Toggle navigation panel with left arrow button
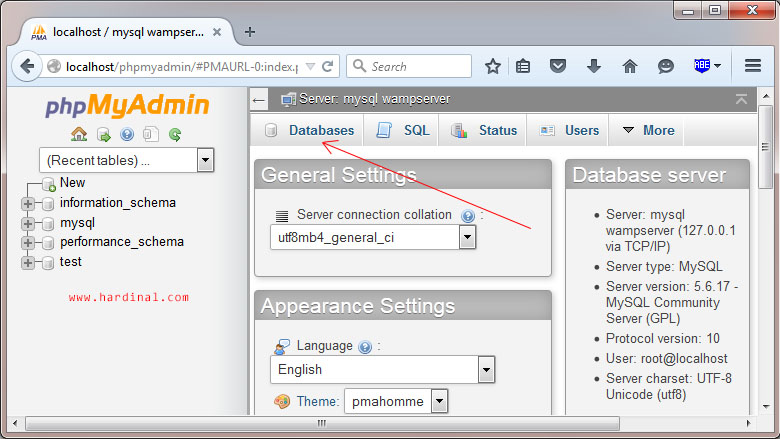The image size is (780, 439). click(259, 100)
